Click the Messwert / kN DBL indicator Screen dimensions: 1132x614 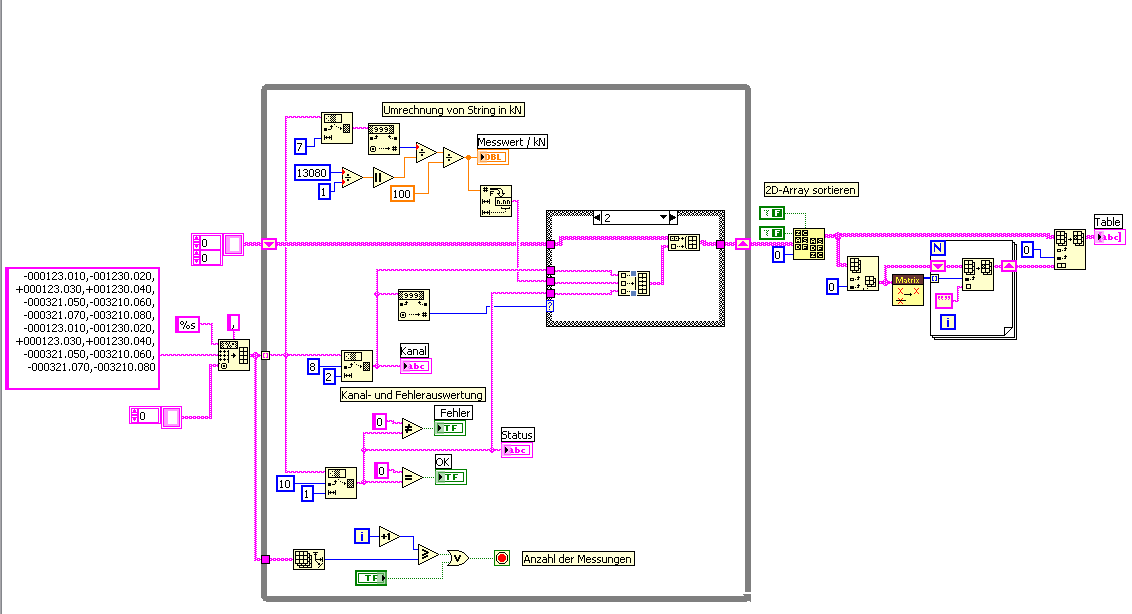(x=493, y=157)
